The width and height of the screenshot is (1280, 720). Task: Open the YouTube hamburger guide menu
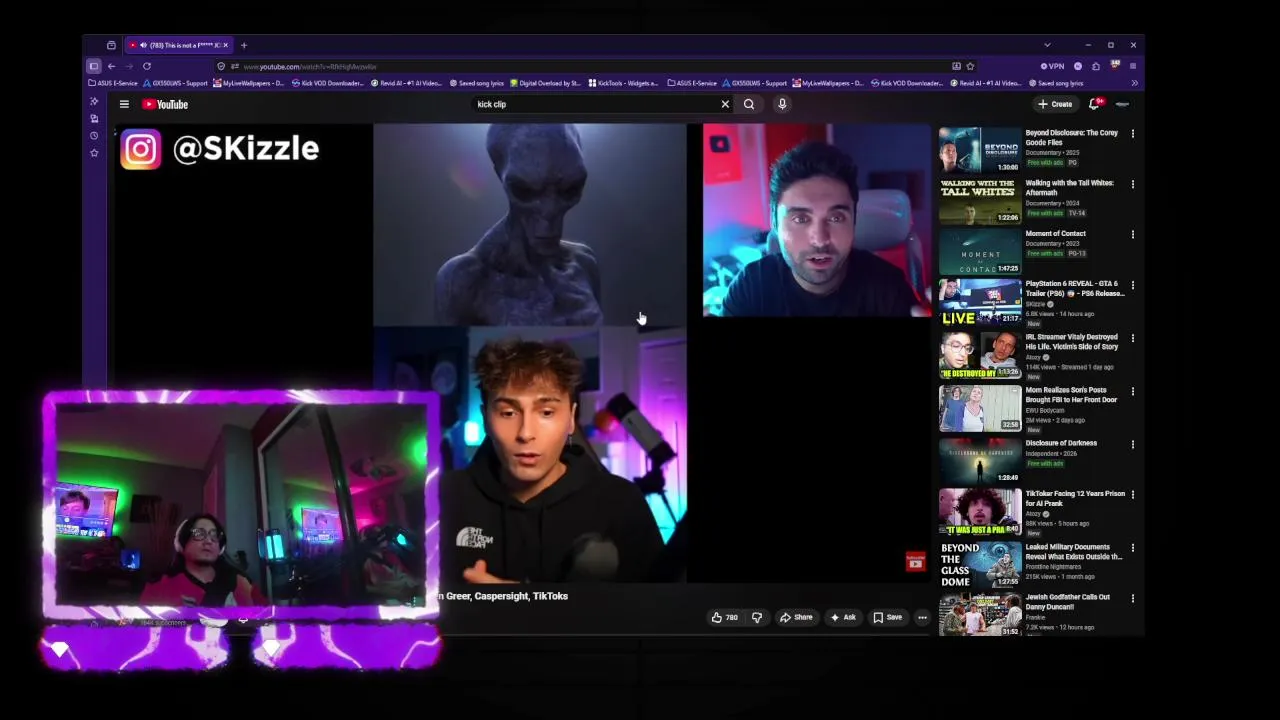124,104
